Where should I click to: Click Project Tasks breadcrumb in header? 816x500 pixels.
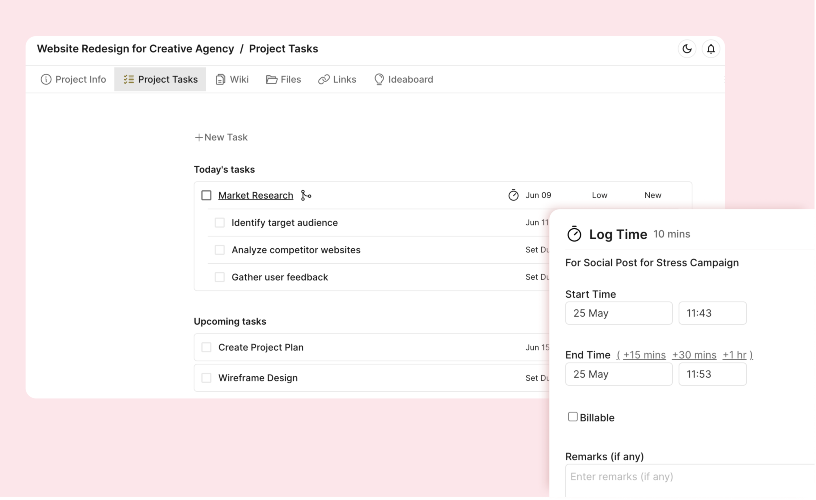click(284, 49)
